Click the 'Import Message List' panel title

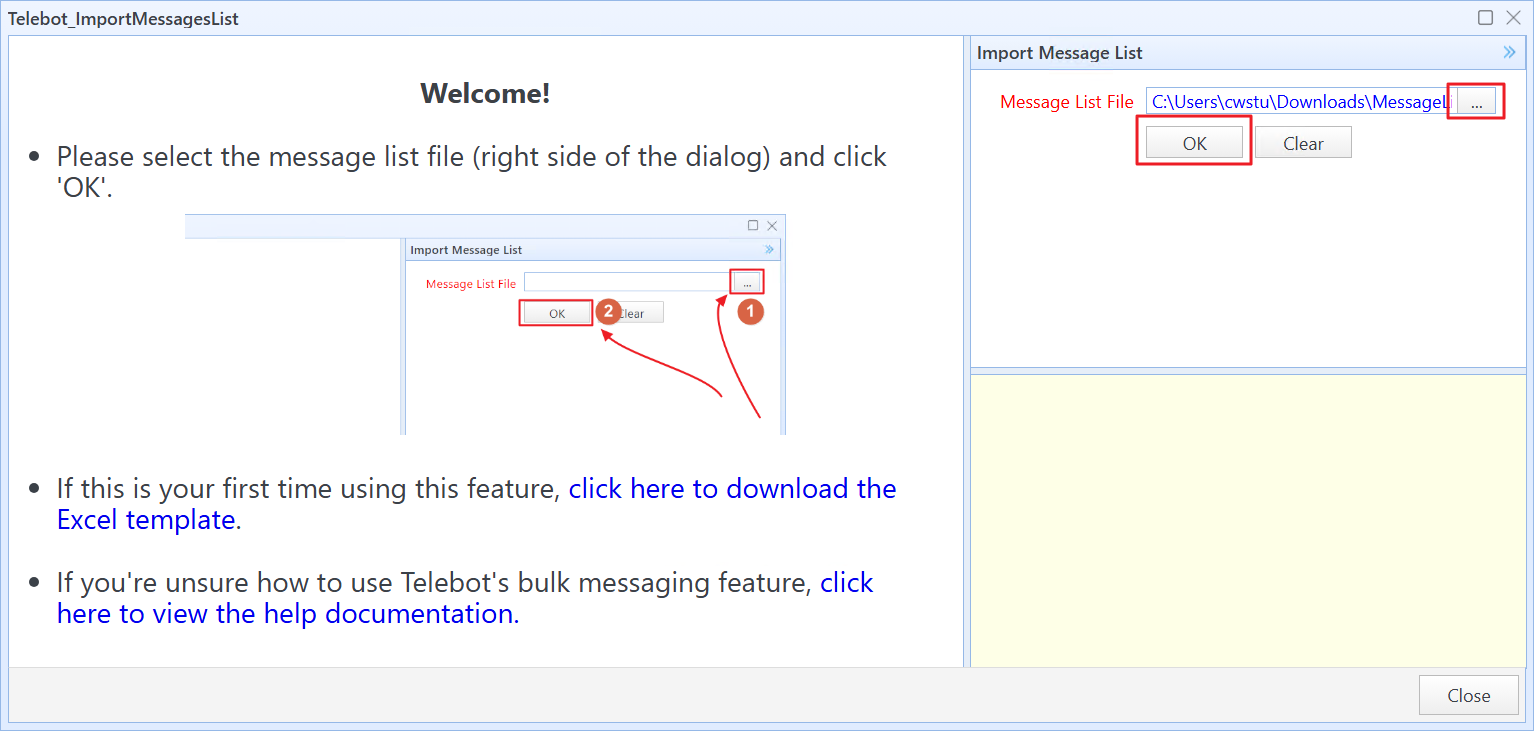click(x=1060, y=53)
